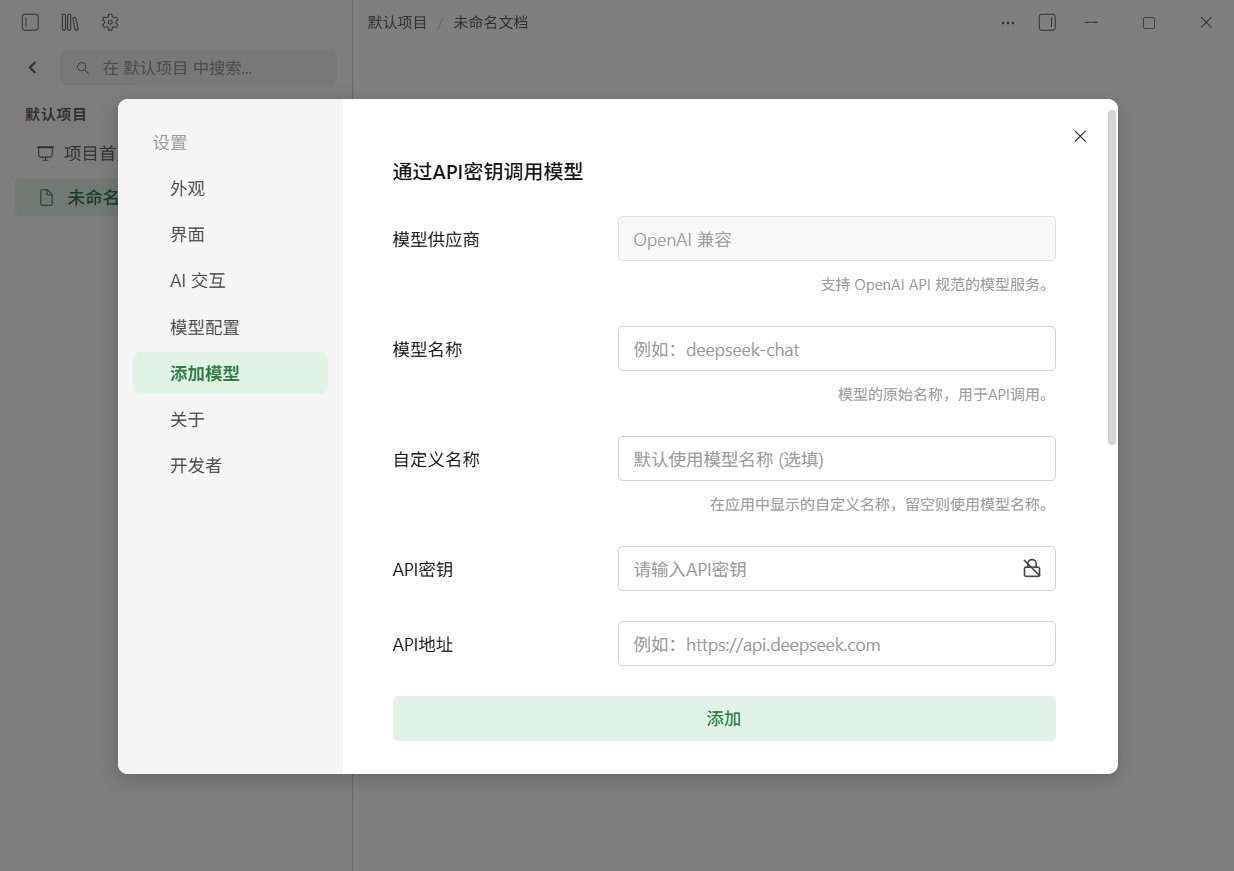Viewport: 1234px width, 871px height.
Task: Click the 未命名 document icon in sidebar
Action: (x=45, y=197)
